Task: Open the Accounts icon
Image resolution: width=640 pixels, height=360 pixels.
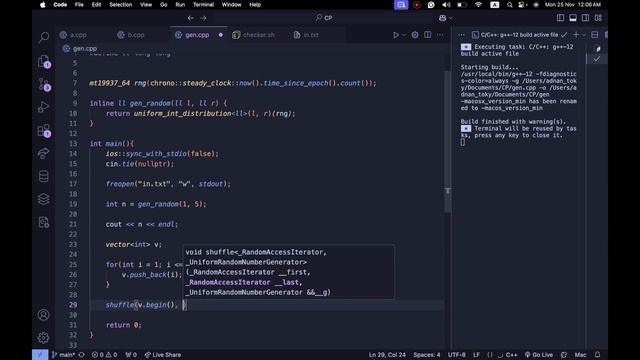Action: point(44,315)
